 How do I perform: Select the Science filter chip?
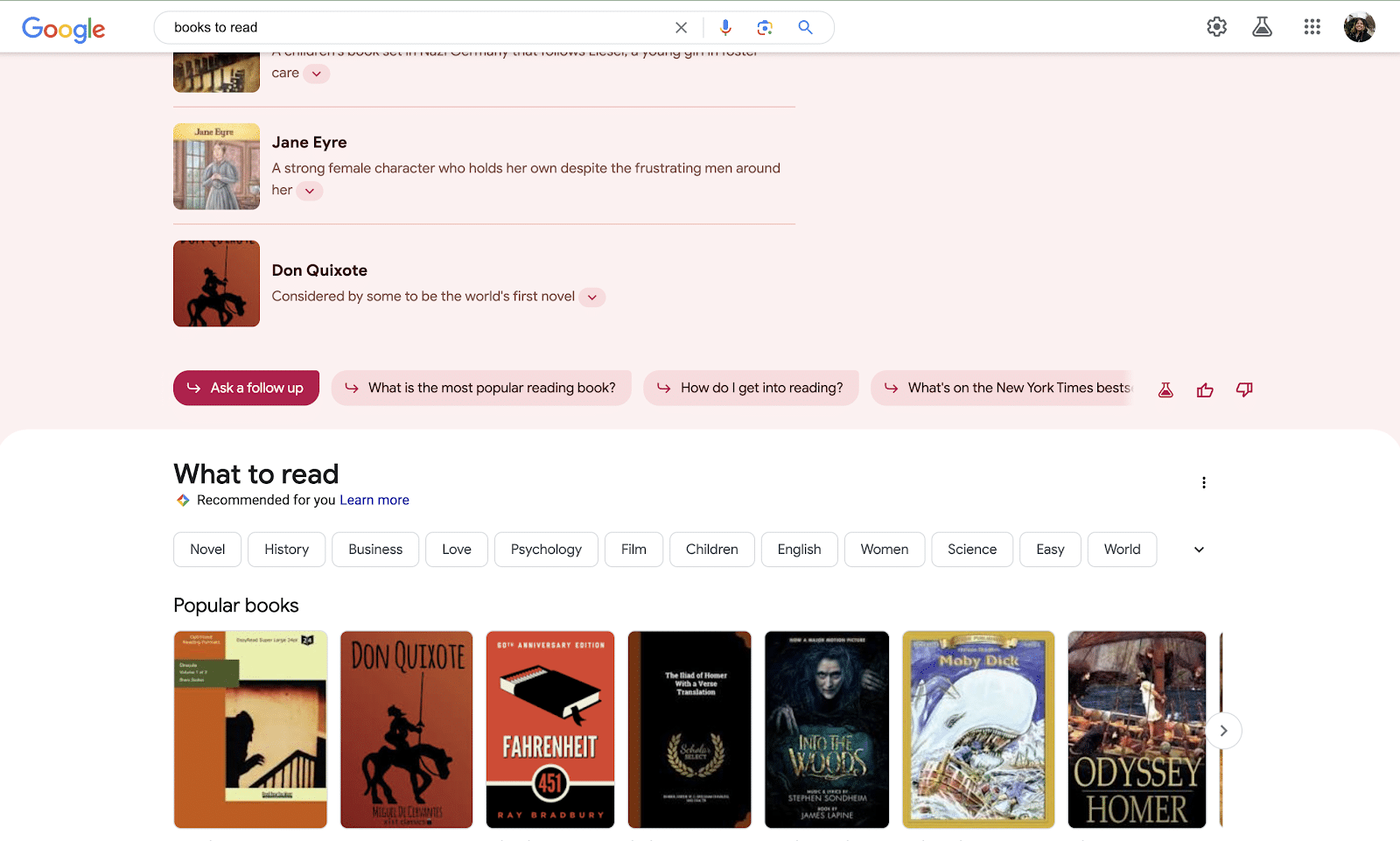point(972,550)
